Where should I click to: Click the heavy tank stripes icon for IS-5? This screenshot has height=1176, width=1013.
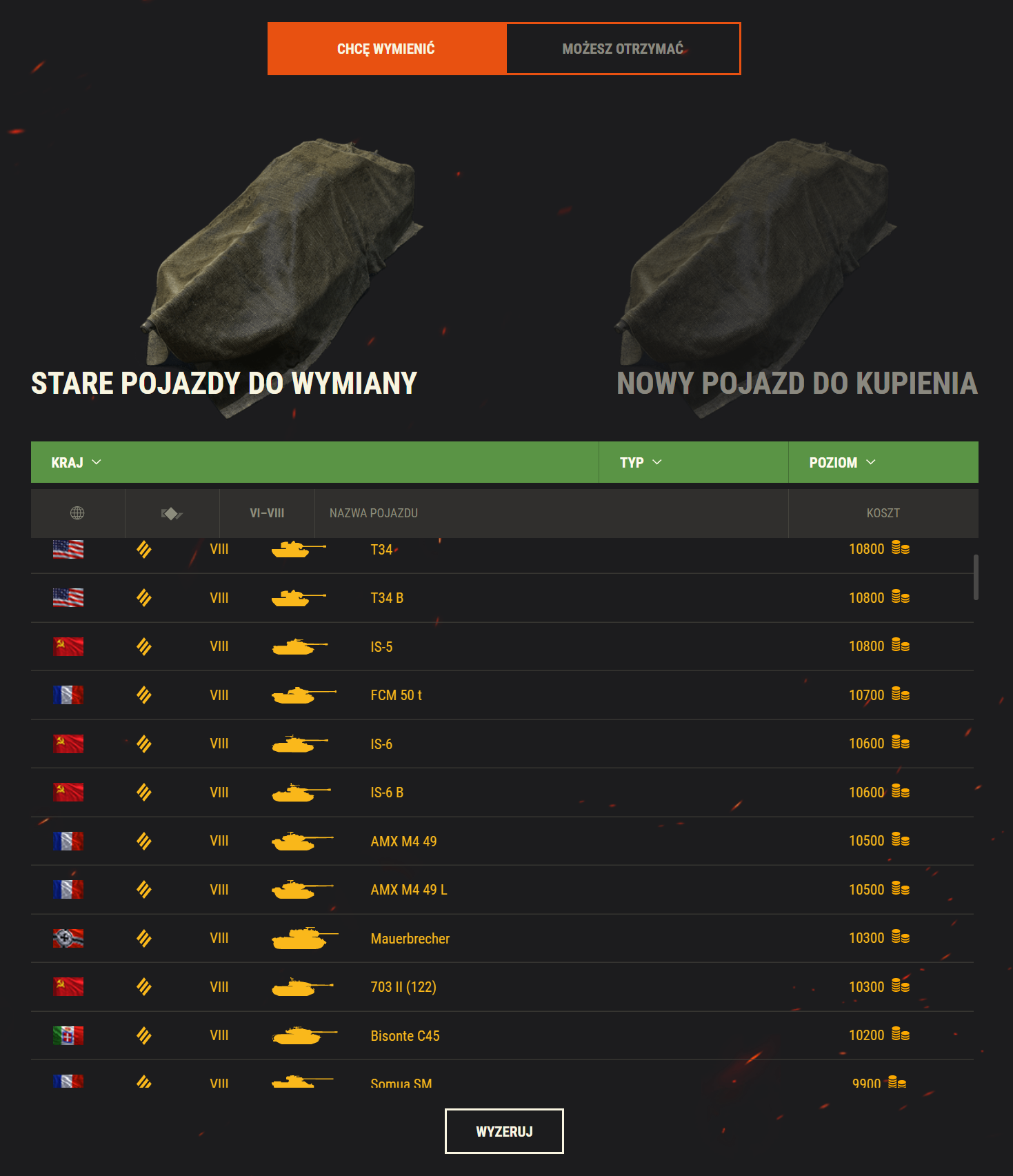tap(144, 646)
